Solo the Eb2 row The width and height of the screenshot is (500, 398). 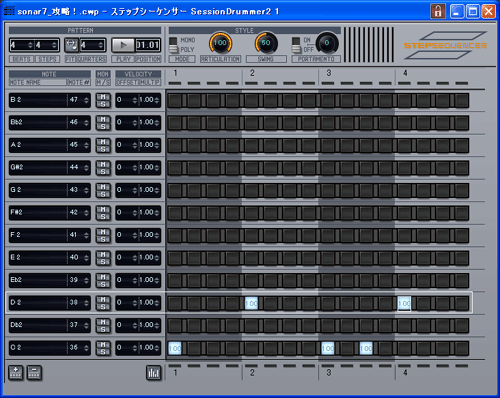[103, 284]
